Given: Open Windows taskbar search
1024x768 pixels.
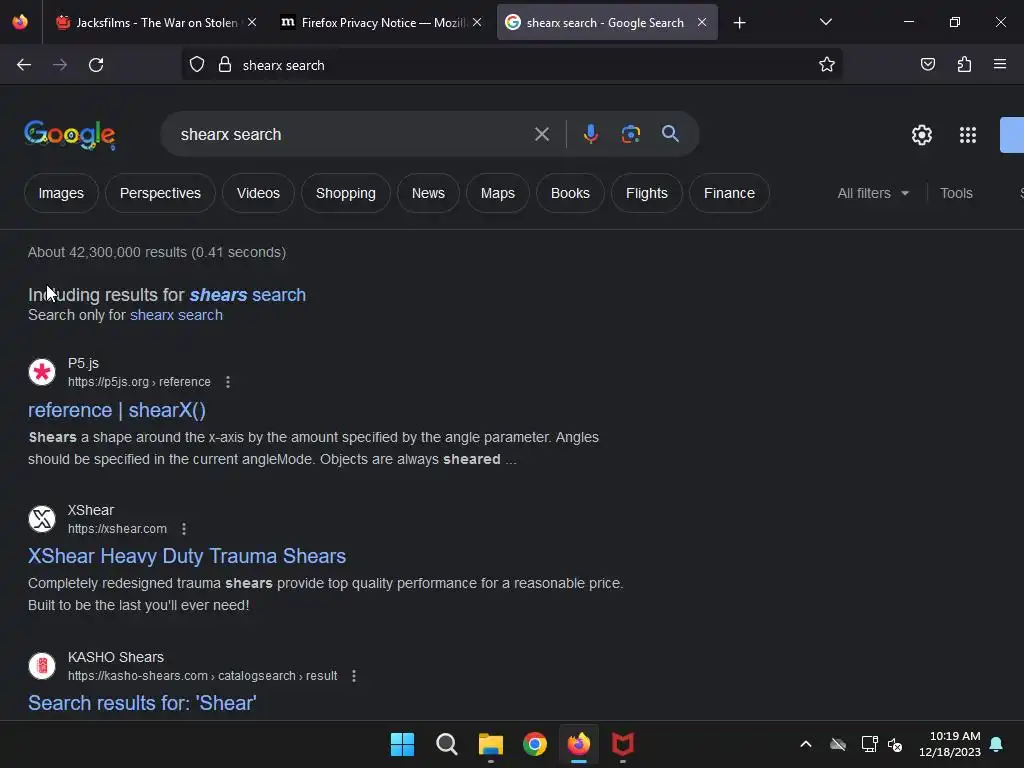Looking at the screenshot, I should pos(447,744).
